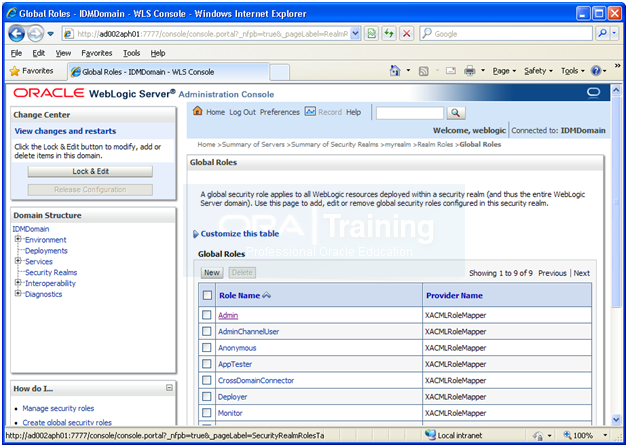Open the address bar URL dropdown

click(x=355, y=34)
